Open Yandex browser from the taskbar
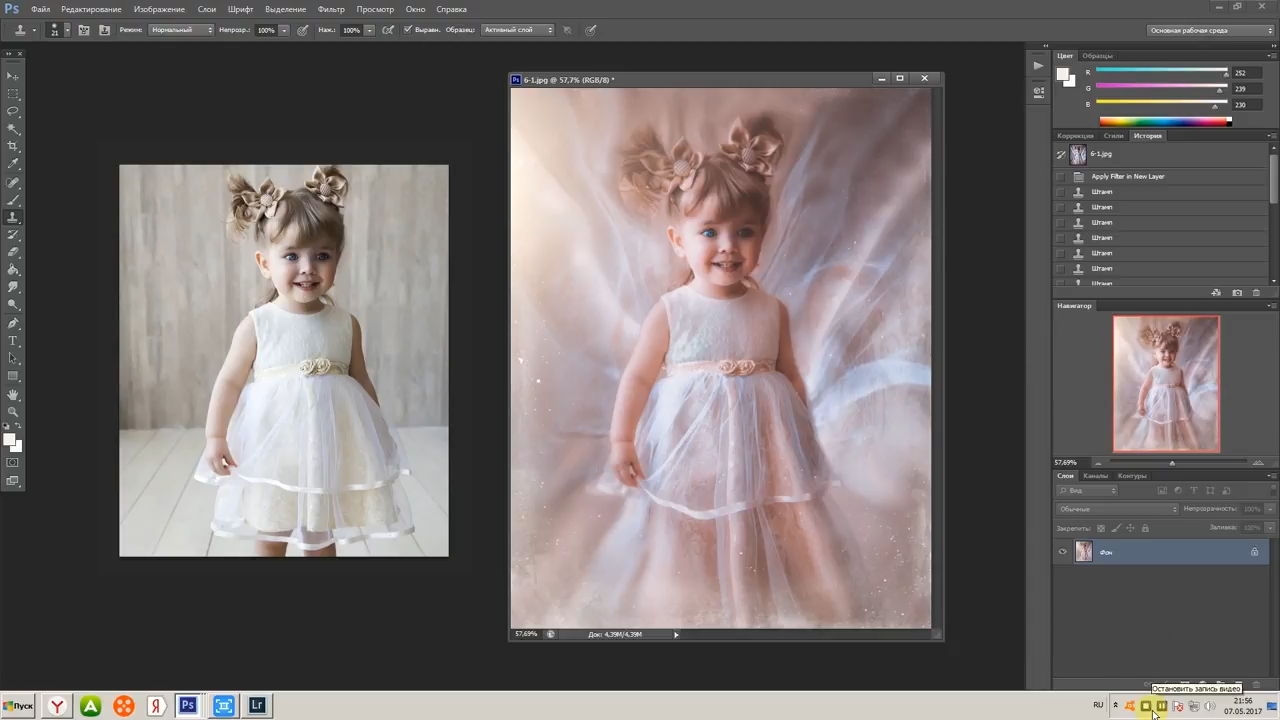Image resolution: width=1280 pixels, height=720 pixels. pos(57,705)
